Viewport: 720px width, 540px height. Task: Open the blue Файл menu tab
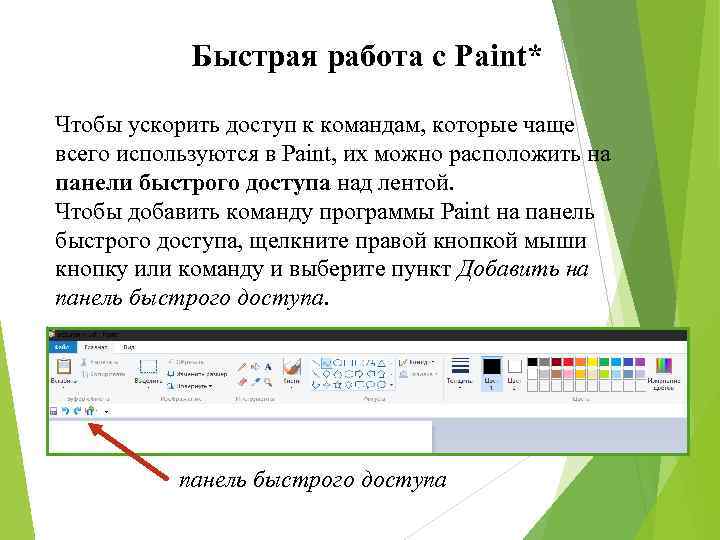(x=62, y=347)
